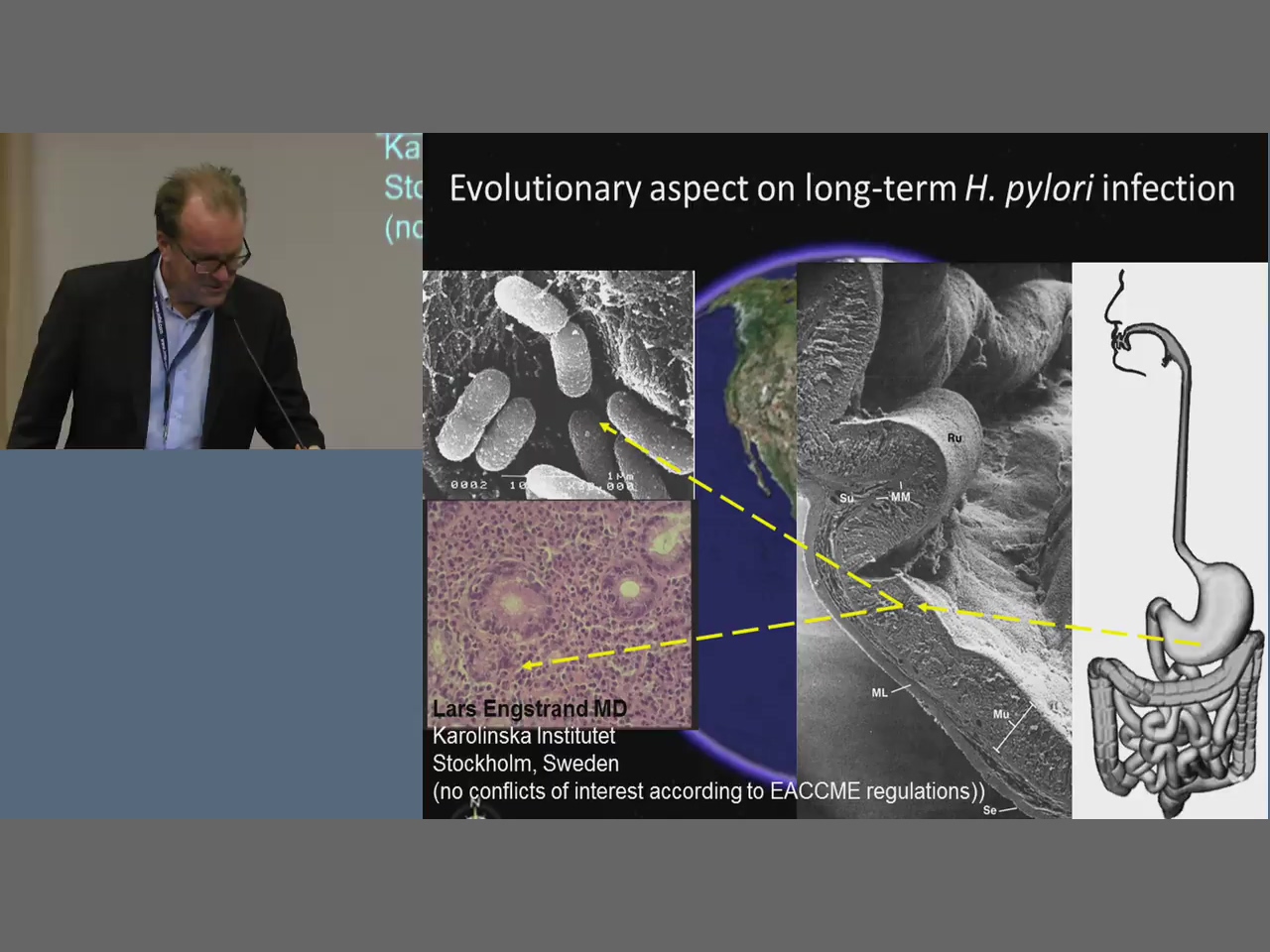
Task: Click the "Mu" label on the micrograph
Action: (1001, 714)
